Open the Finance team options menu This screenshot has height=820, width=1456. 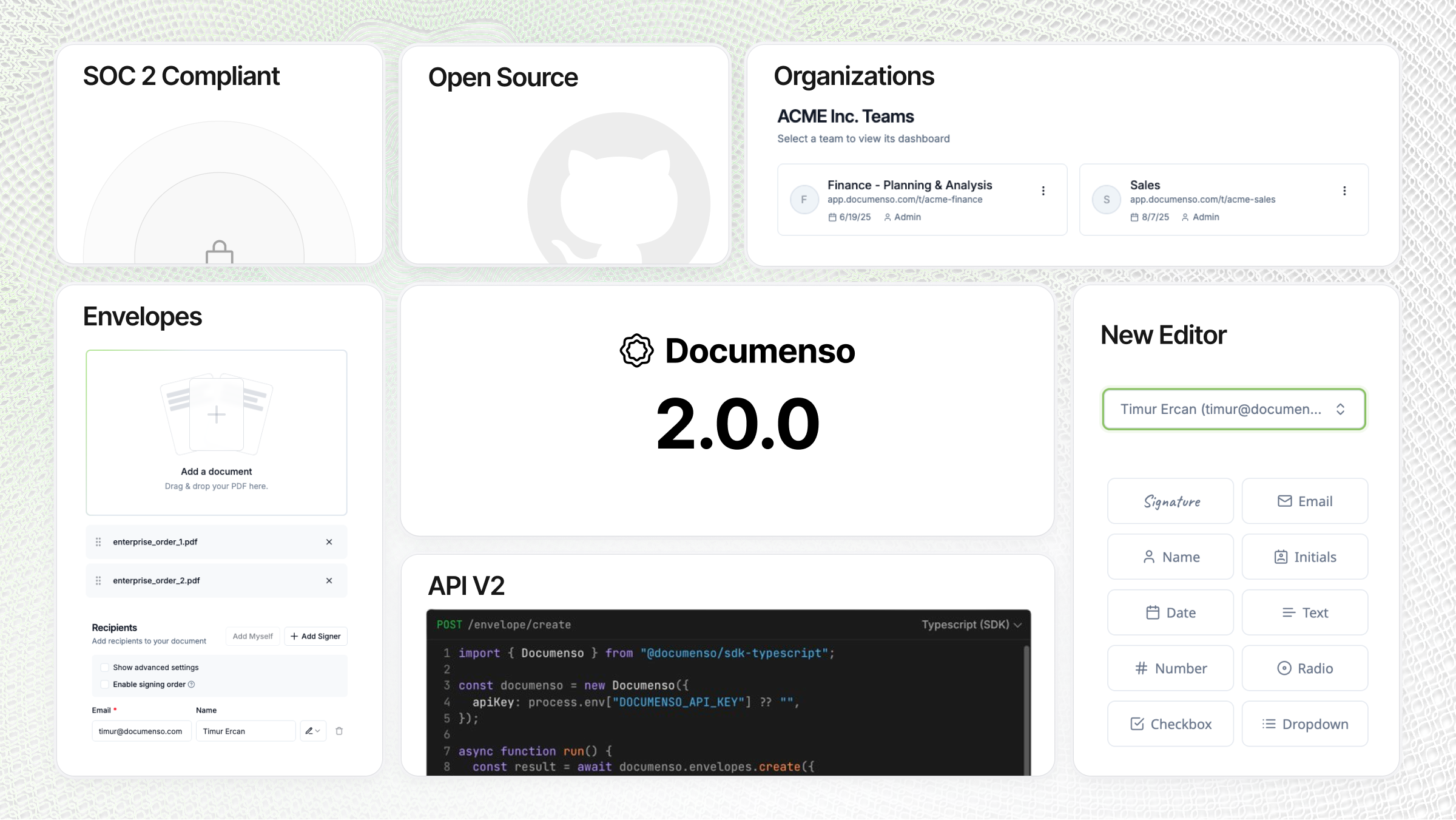tap(1043, 190)
